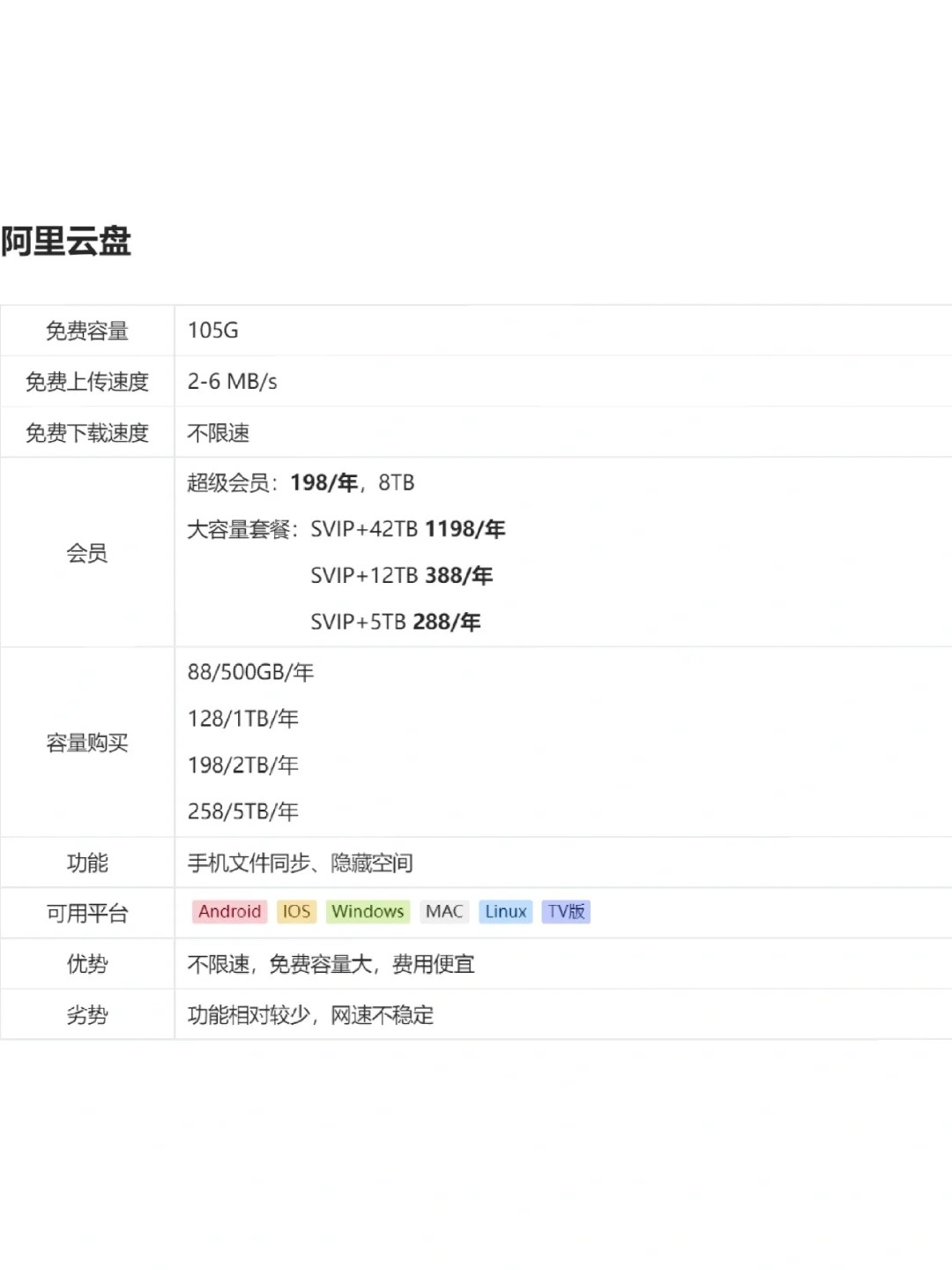952x1270 pixels.
Task: Select the TV版 platform tag
Action: [566, 911]
